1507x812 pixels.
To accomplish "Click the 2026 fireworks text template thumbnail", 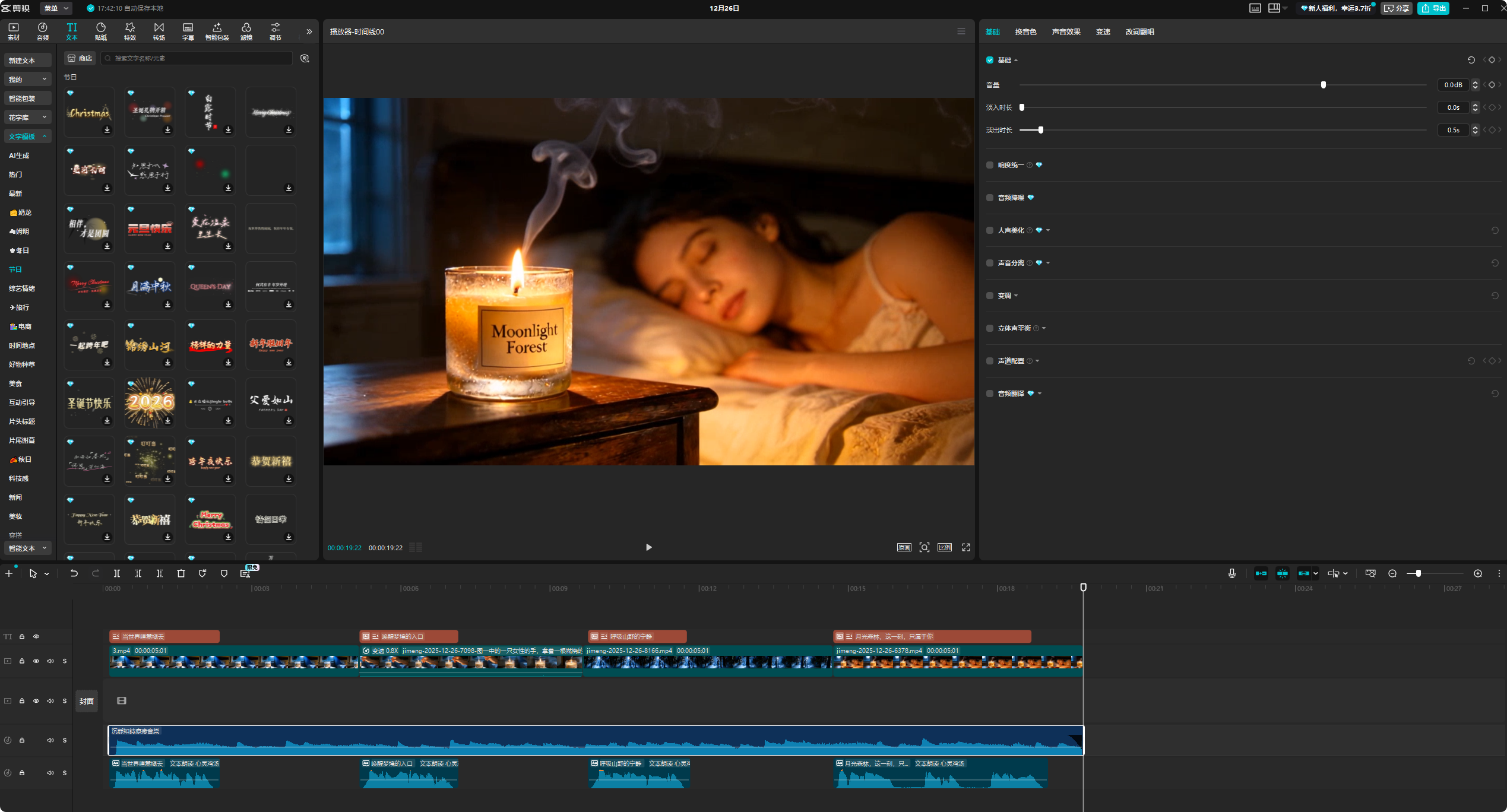I will [150, 402].
